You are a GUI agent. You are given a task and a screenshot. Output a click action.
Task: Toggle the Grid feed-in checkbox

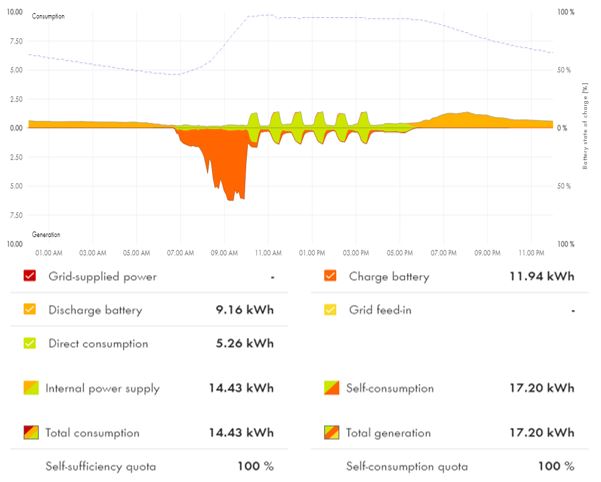pyautogui.click(x=331, y=310)
